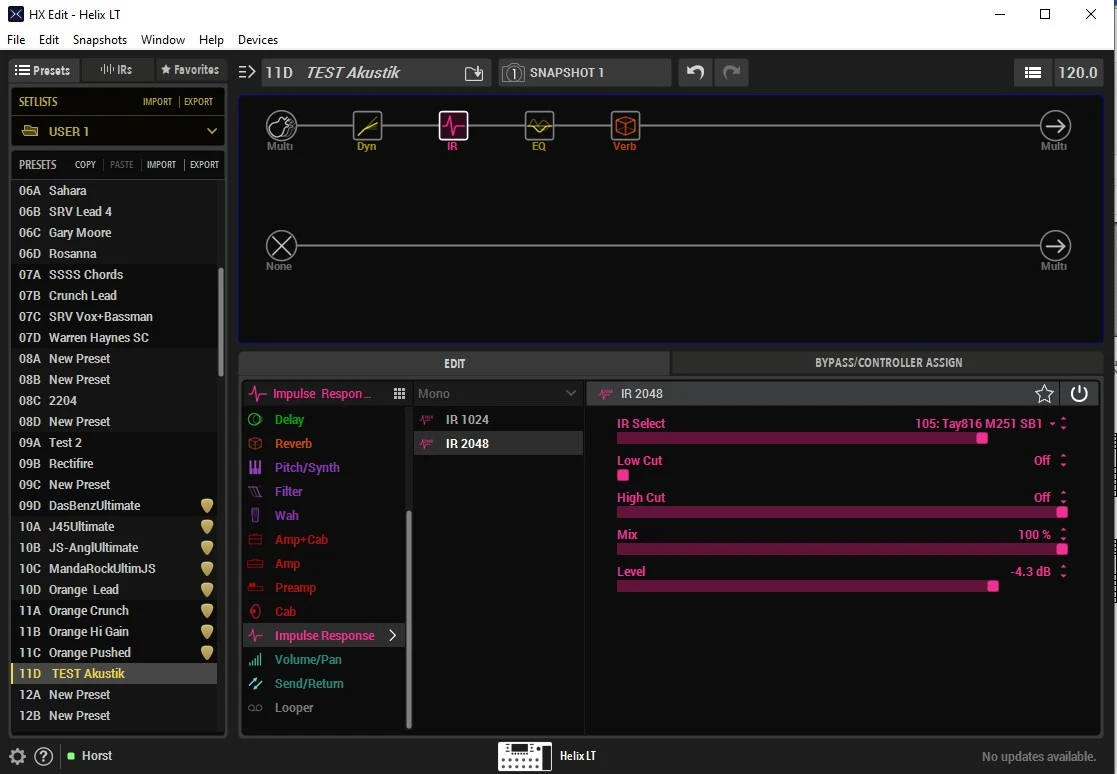The width and height of the screenshot is (1117, 774).
Task: Click the save preset icon
Action: (474, 73)
